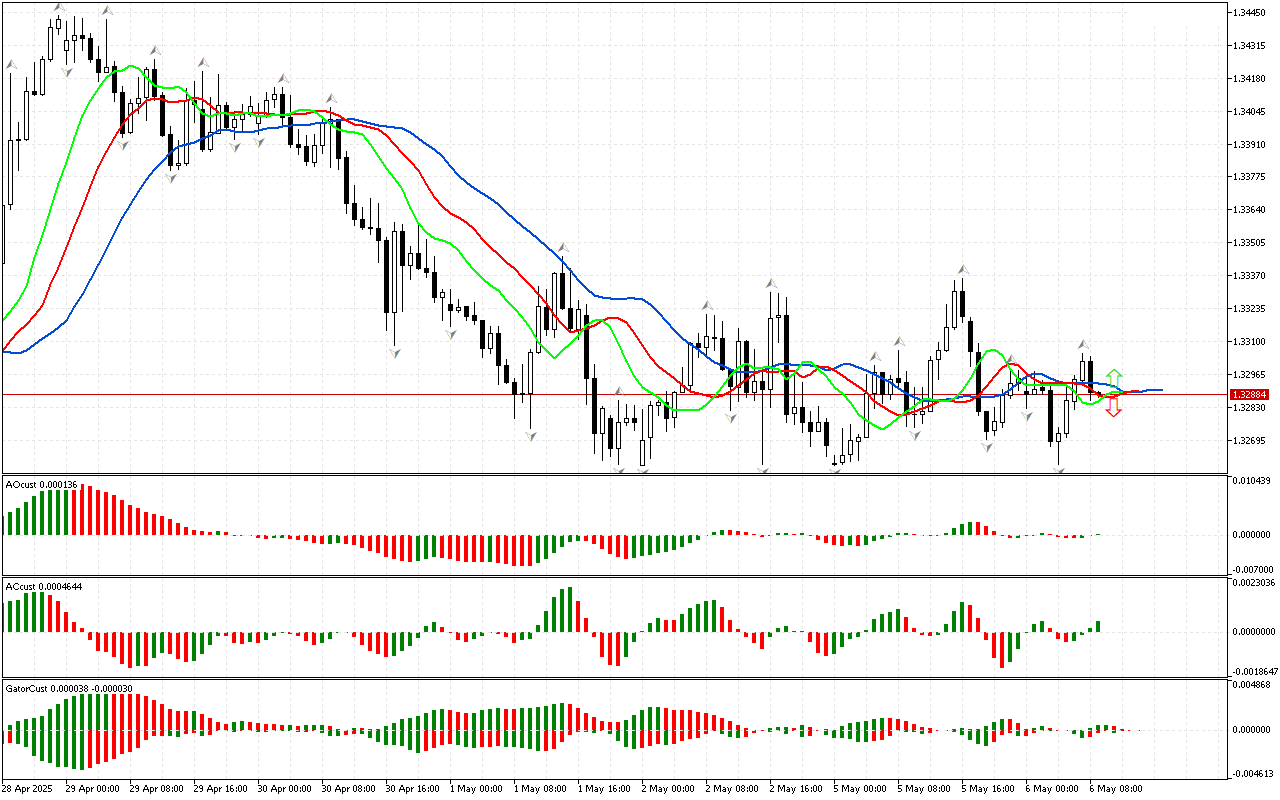Click the 0.010439 value on the AOcust scale

(x=1252, y=482)
